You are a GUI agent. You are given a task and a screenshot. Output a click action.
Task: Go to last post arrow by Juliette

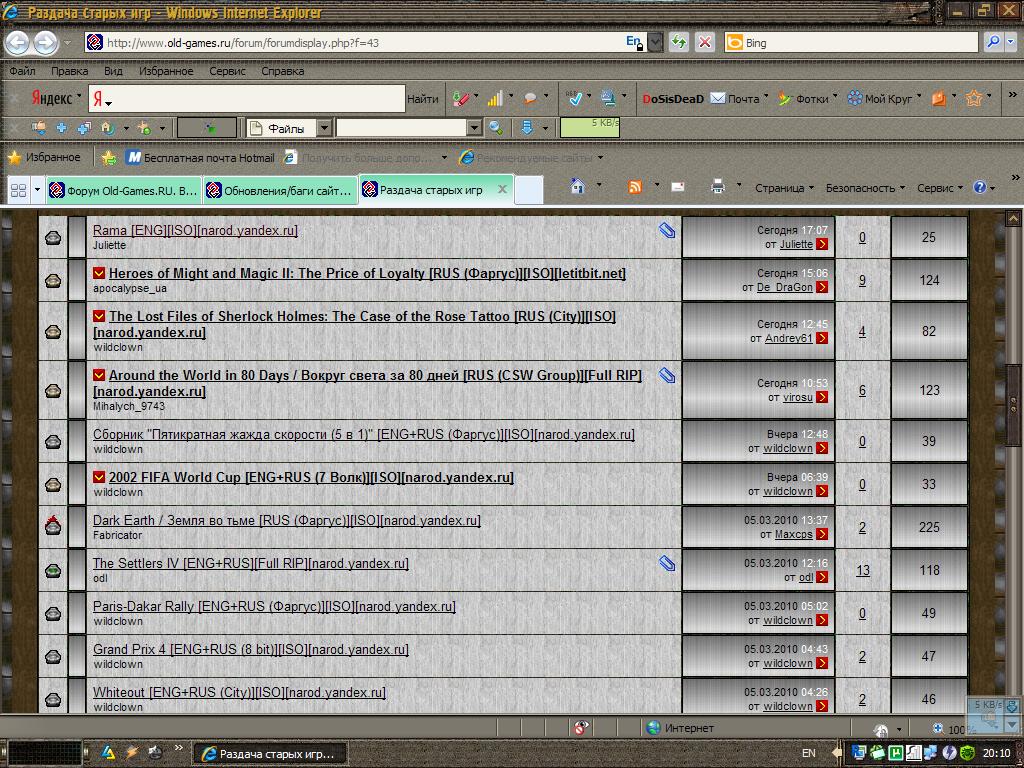coord(822,244)
